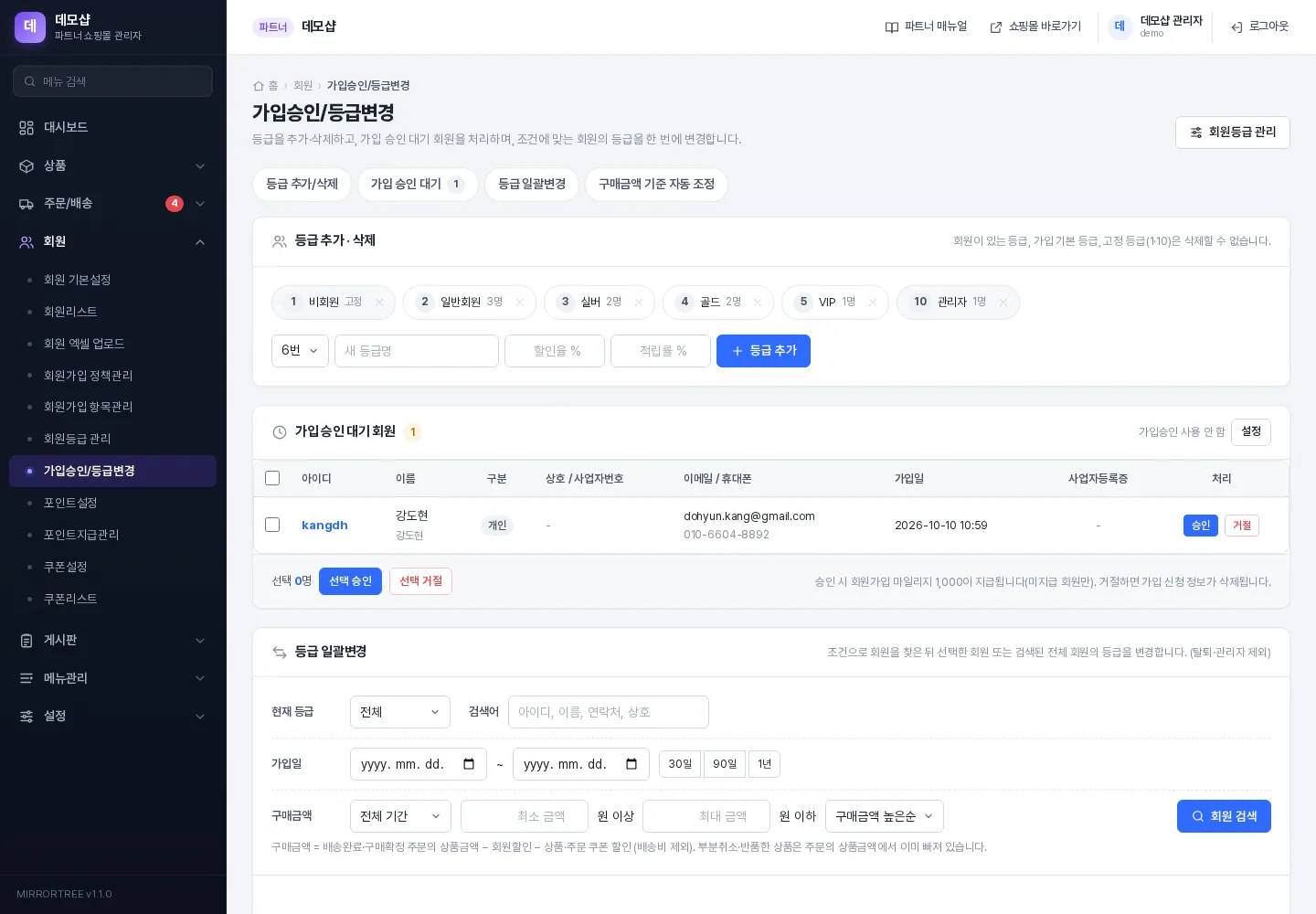Remove the 실버 grade with its X icon
The height and width of the screenshot is (914, 1316).
coord(639,303)
